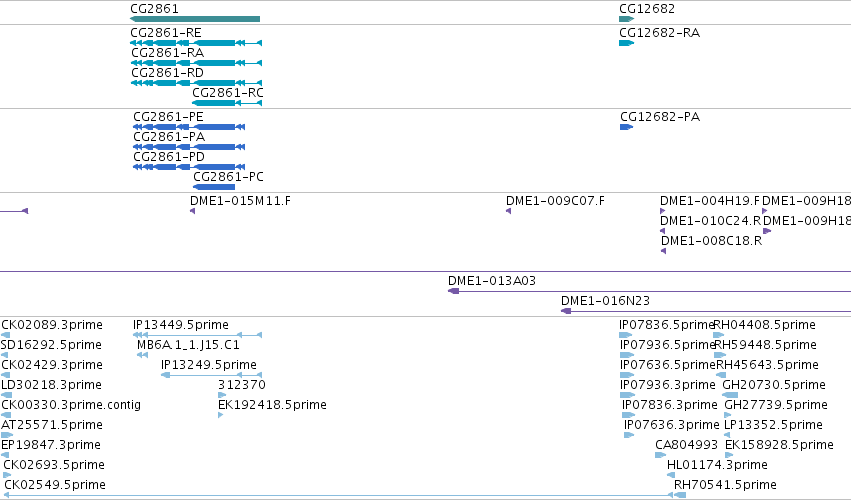The height and width of the screenshot is (500, 851).
Task: Select the LP13352.5prime label
Action: click(773, 425)
